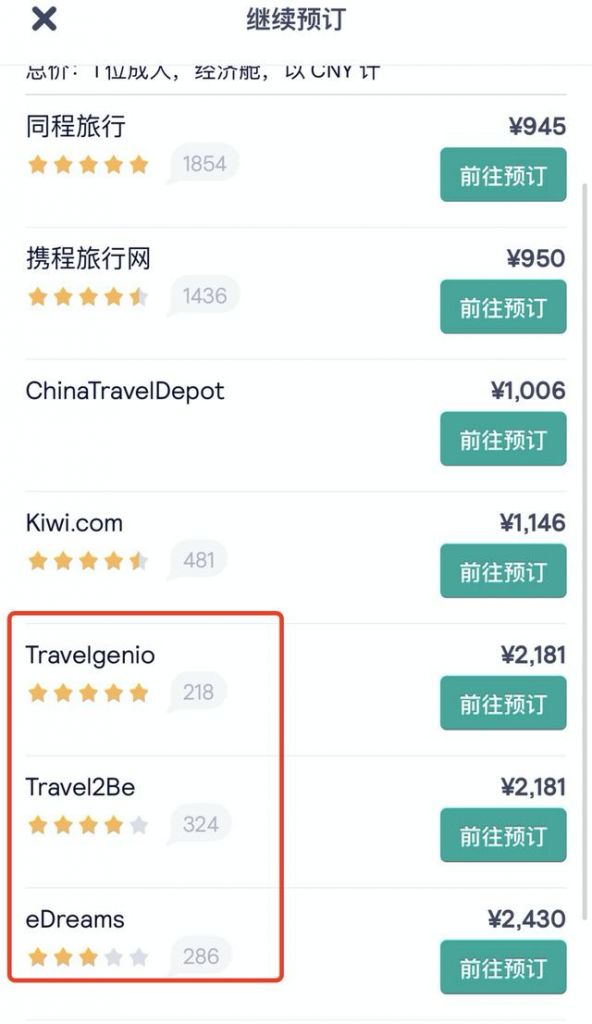Close the booking dialog with X icon
This screenshot has height=1024, width=592.
44,18
